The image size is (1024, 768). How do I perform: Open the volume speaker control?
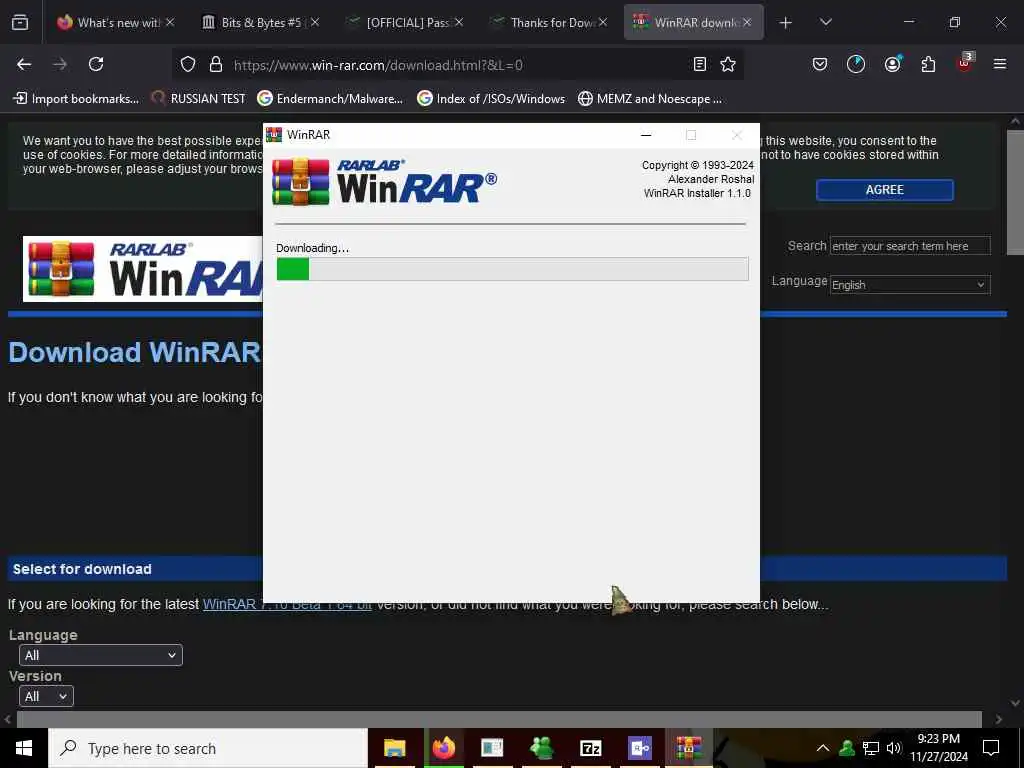[x=893, y=748]
